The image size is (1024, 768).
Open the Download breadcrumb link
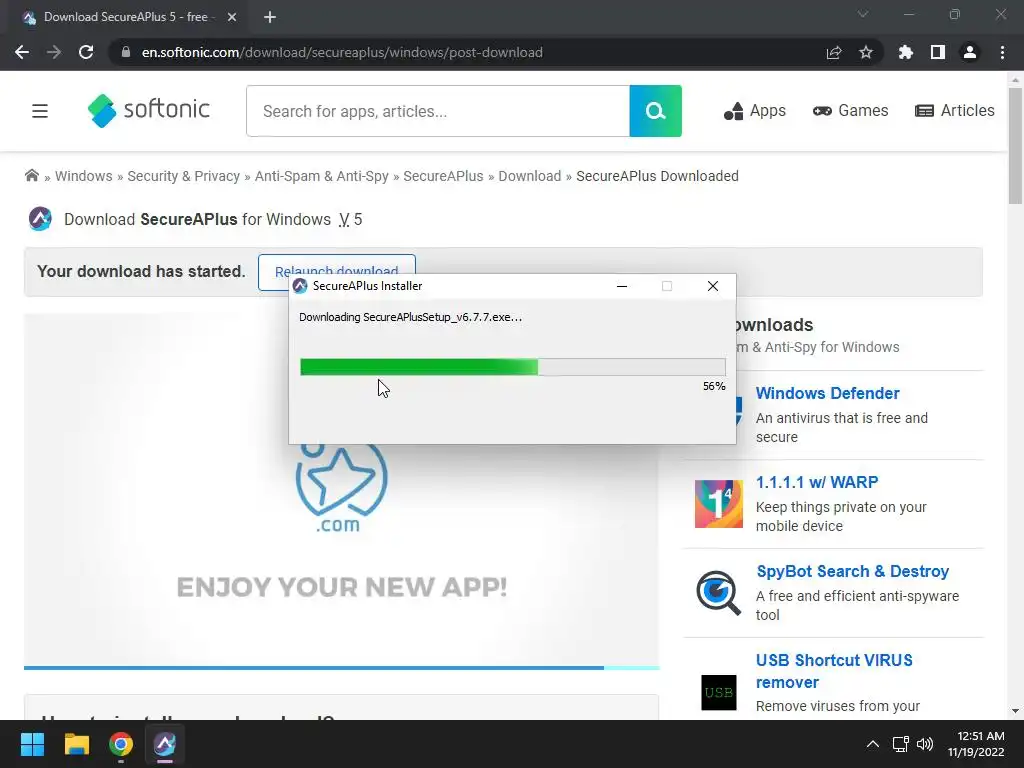coord(530,176)
